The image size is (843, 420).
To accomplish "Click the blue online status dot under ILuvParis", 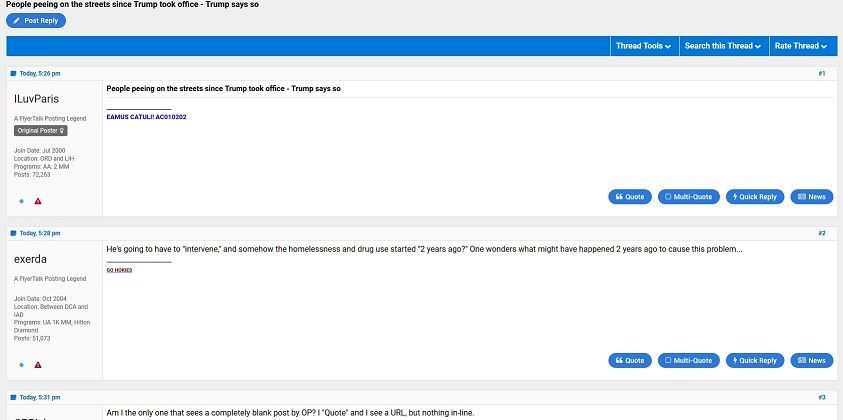I will [x=22, y=201].
